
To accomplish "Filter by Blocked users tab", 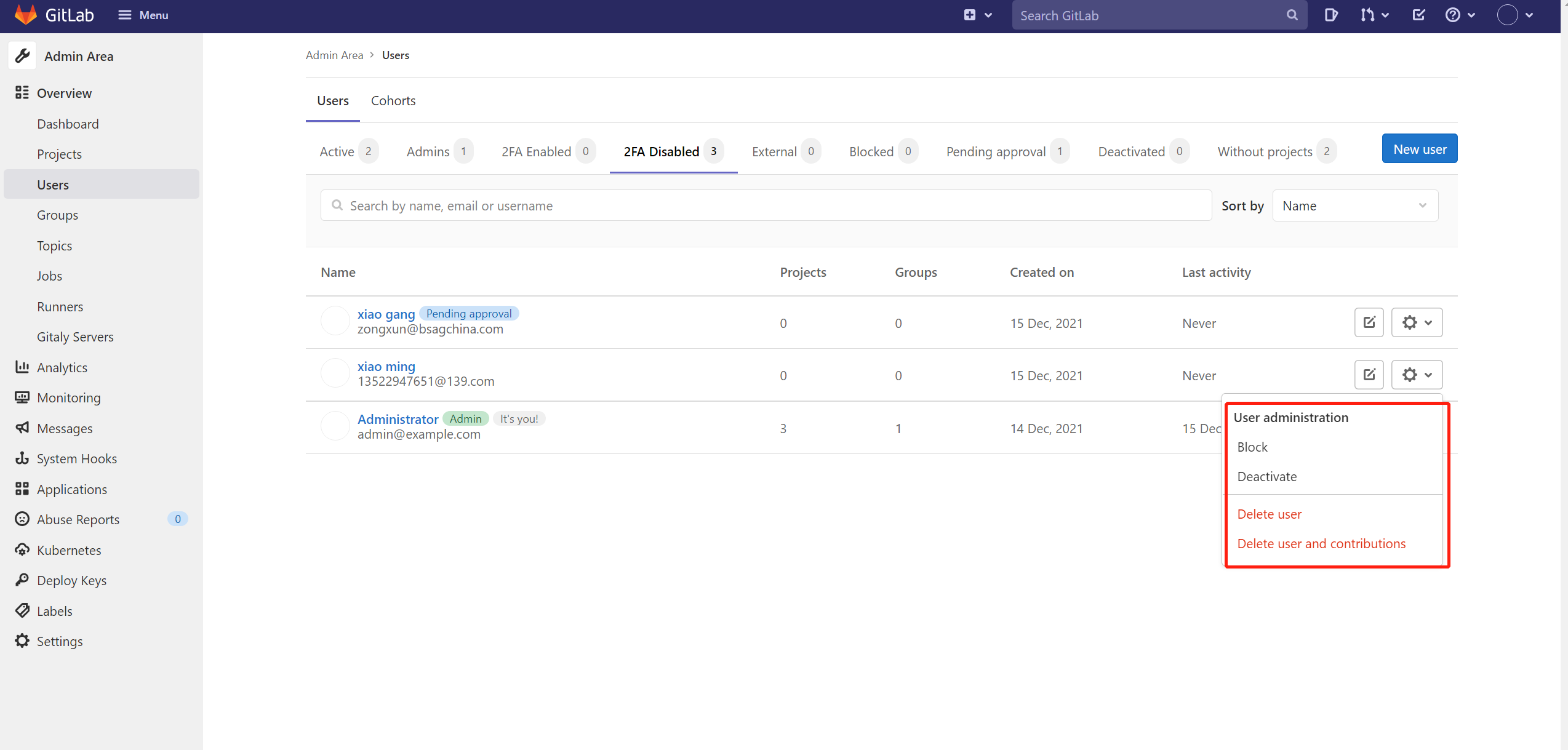I will 884,151.
